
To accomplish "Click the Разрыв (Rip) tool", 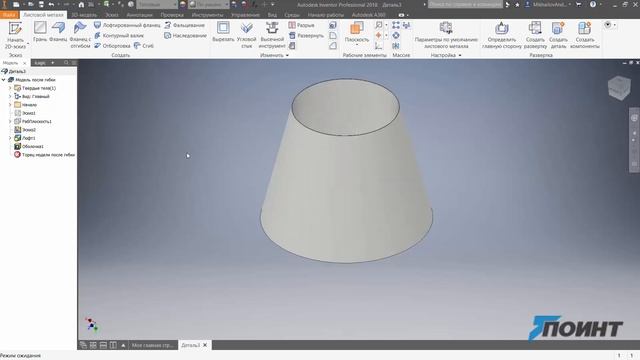I will (301, 25).
